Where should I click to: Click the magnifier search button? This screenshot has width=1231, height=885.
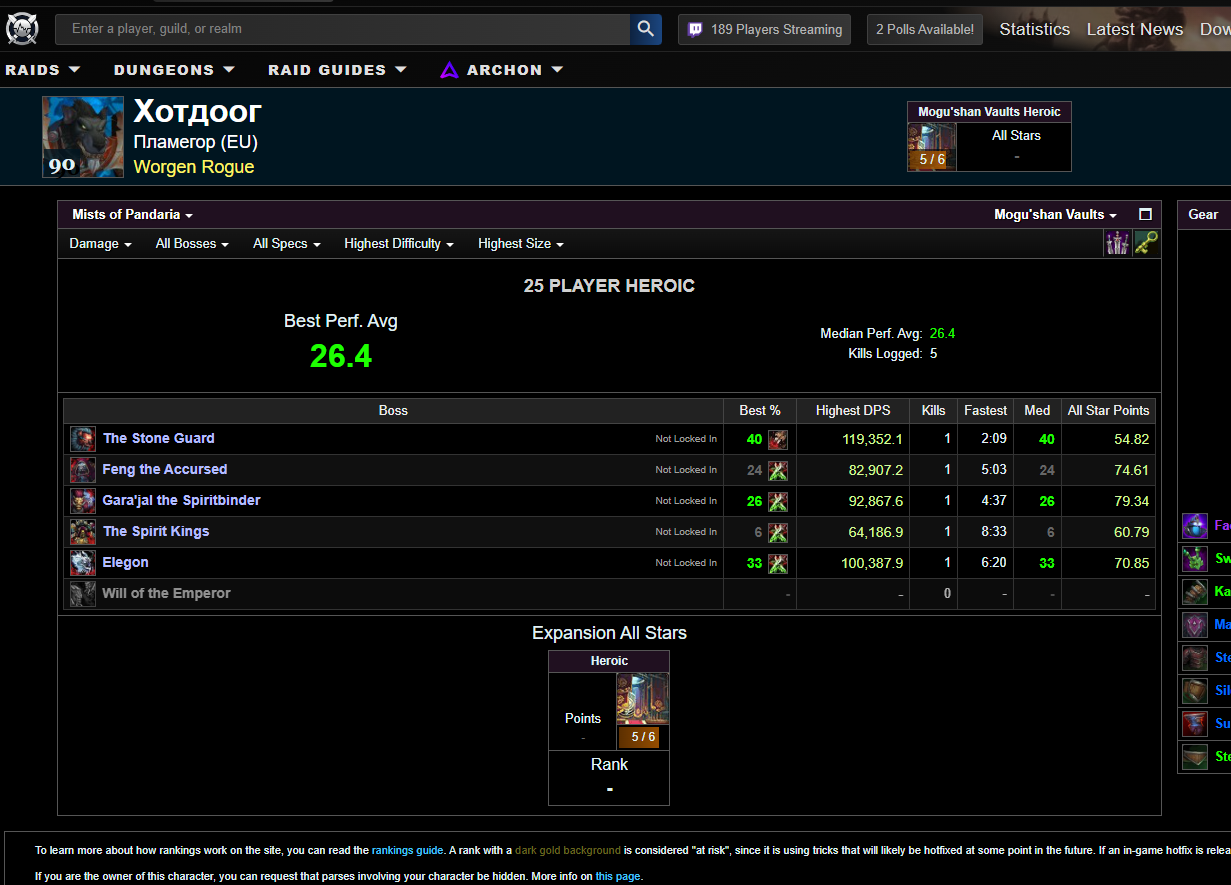(646, 29)
